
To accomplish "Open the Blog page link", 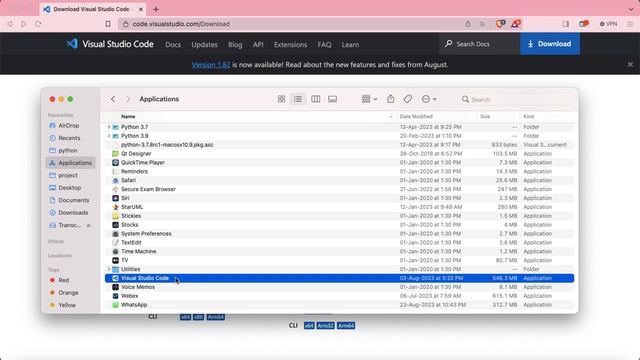I will click(235, 44).
